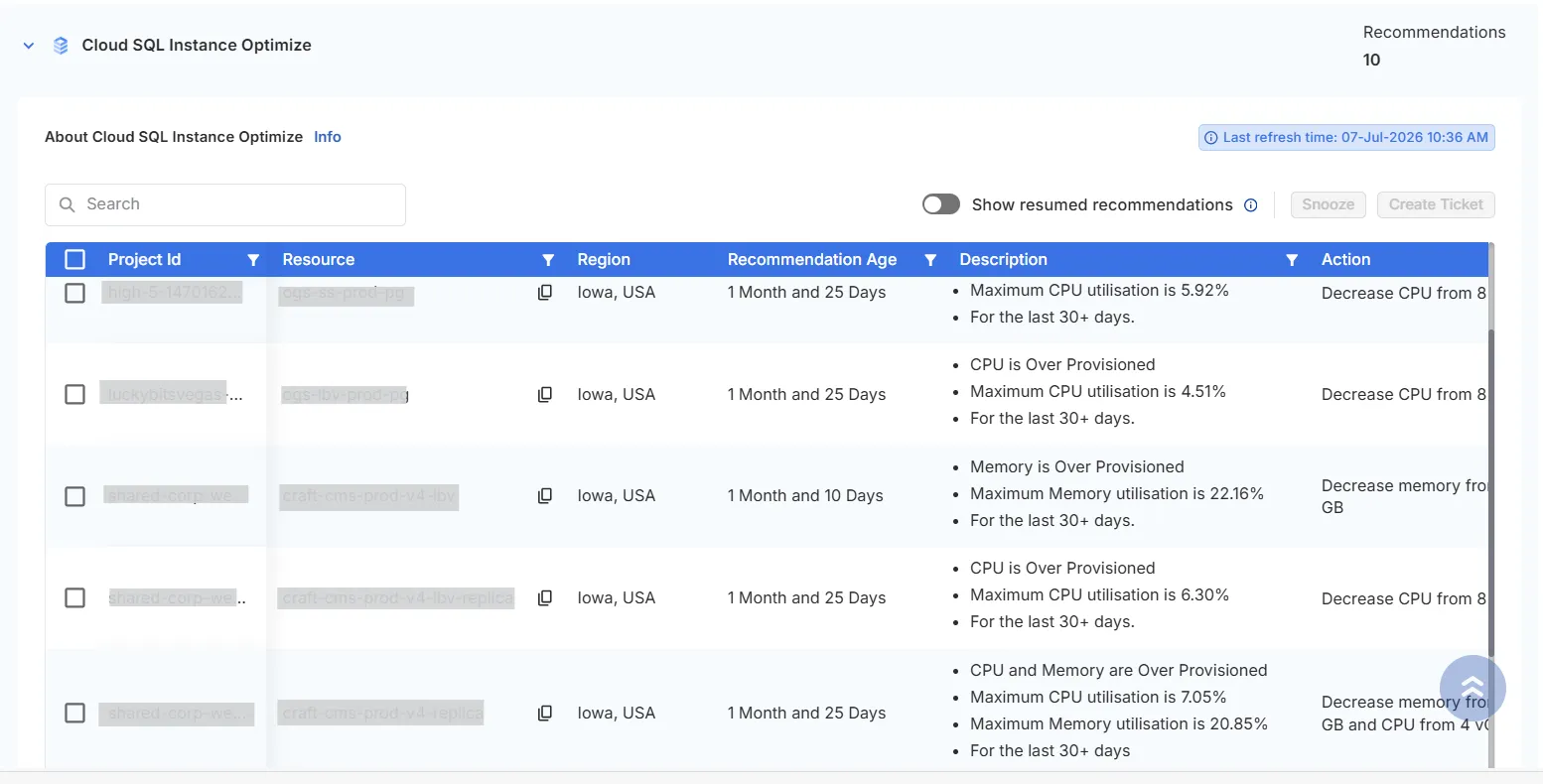Select row with 6.30% CPU utilisation
The width and height of the screenshot is (1543, 784).
click(74, 597)
